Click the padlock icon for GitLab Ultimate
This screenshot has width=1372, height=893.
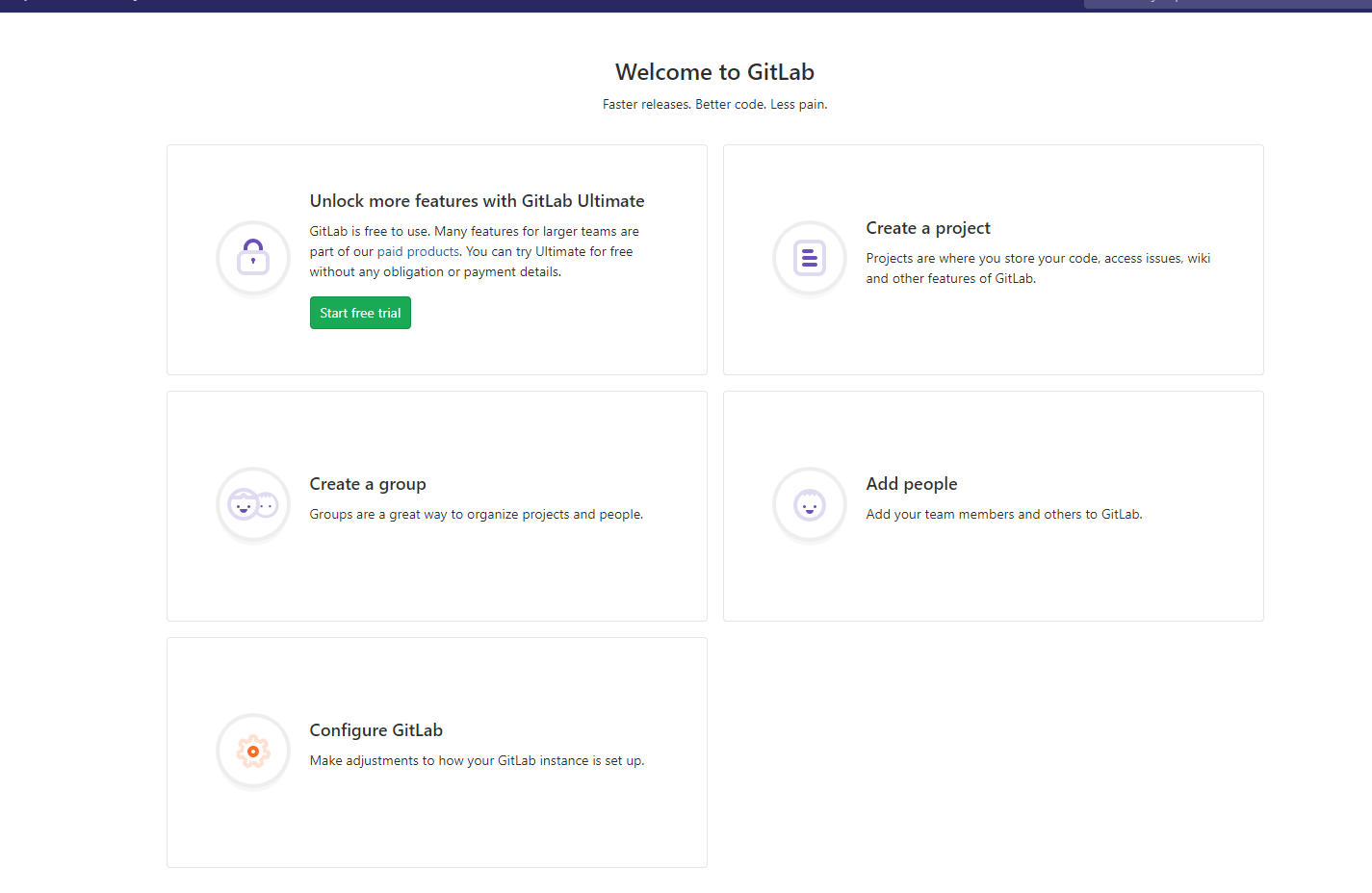point(253,258)
